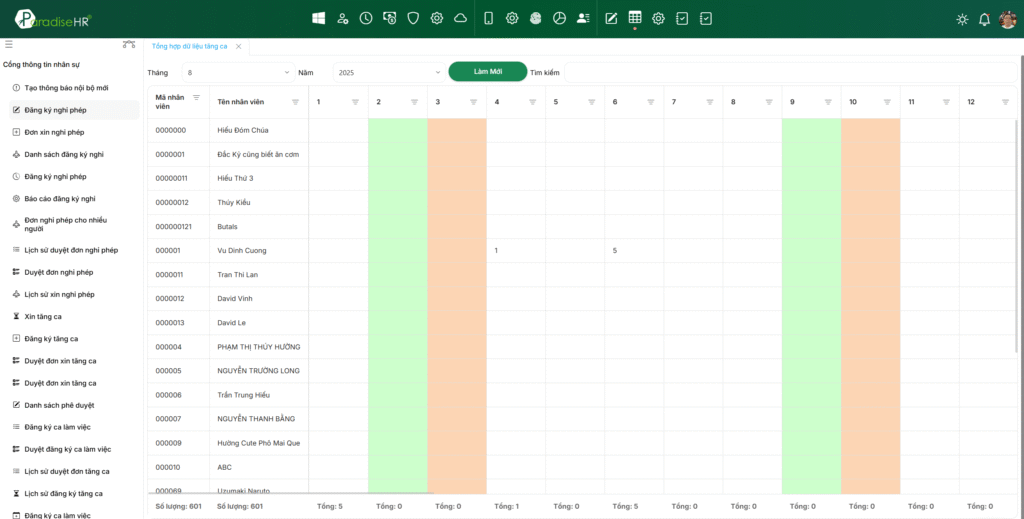Click the Cổng thông tin nhân sự header
This screenshot has height=519, width=1024.
(42, 65)
